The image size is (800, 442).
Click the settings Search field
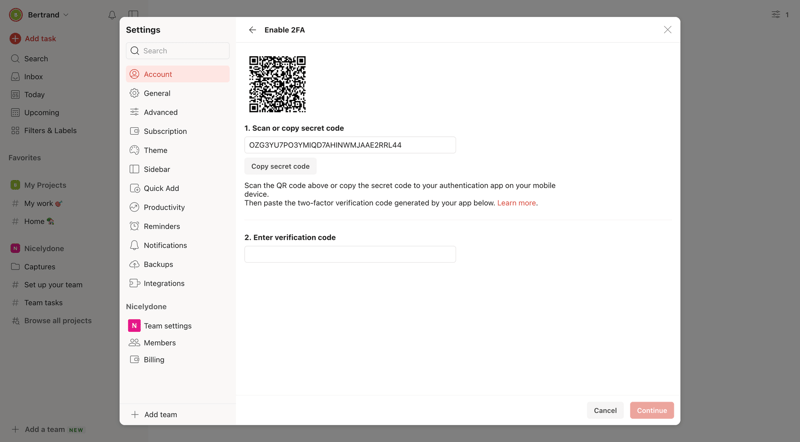[x=178, y=51]
